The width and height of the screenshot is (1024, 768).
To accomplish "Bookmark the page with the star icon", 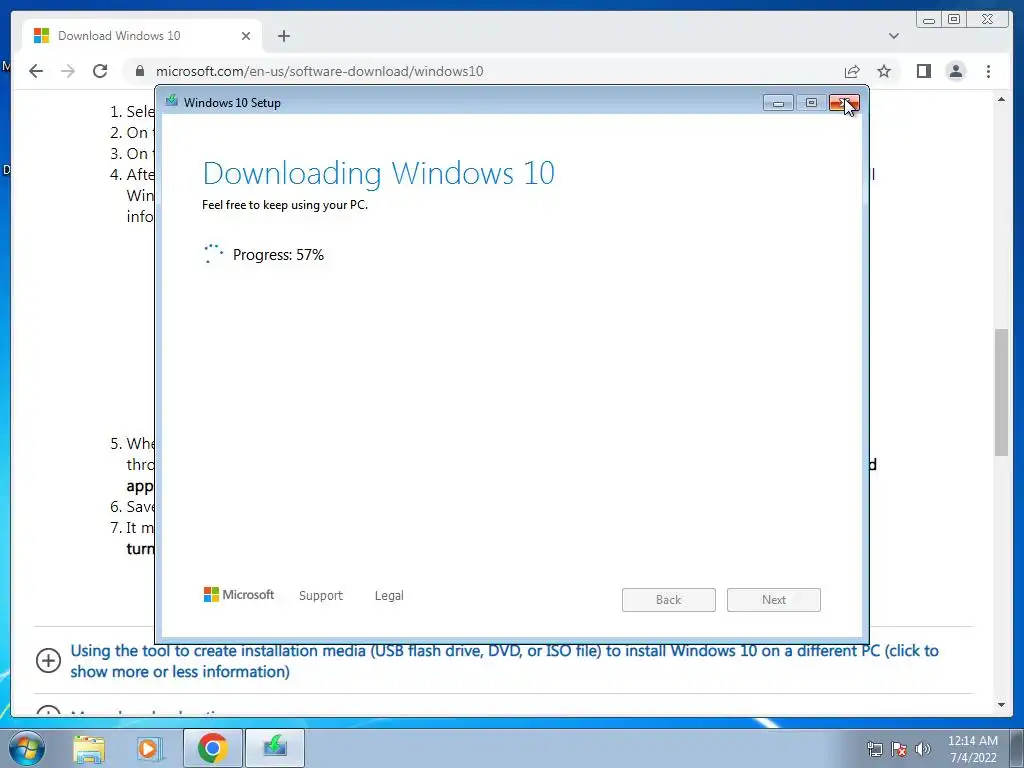I will [884, 71].
